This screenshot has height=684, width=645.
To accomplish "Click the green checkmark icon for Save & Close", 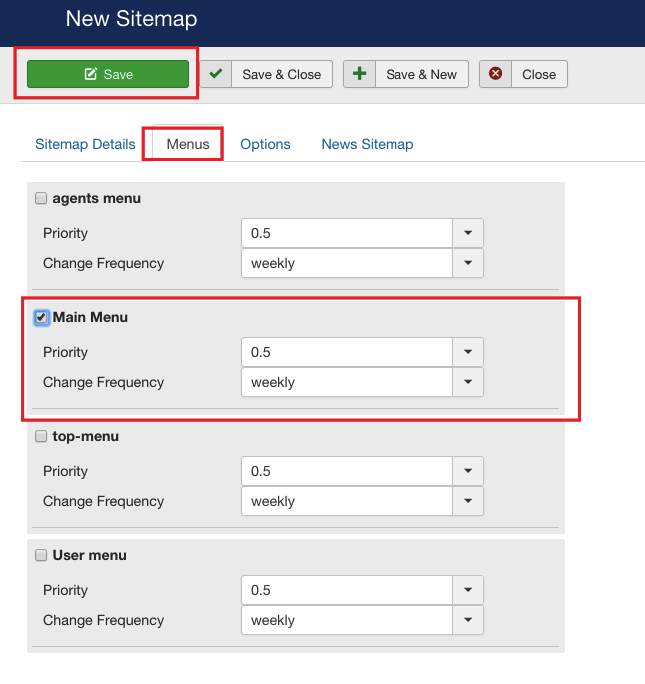I will point(215,74).
